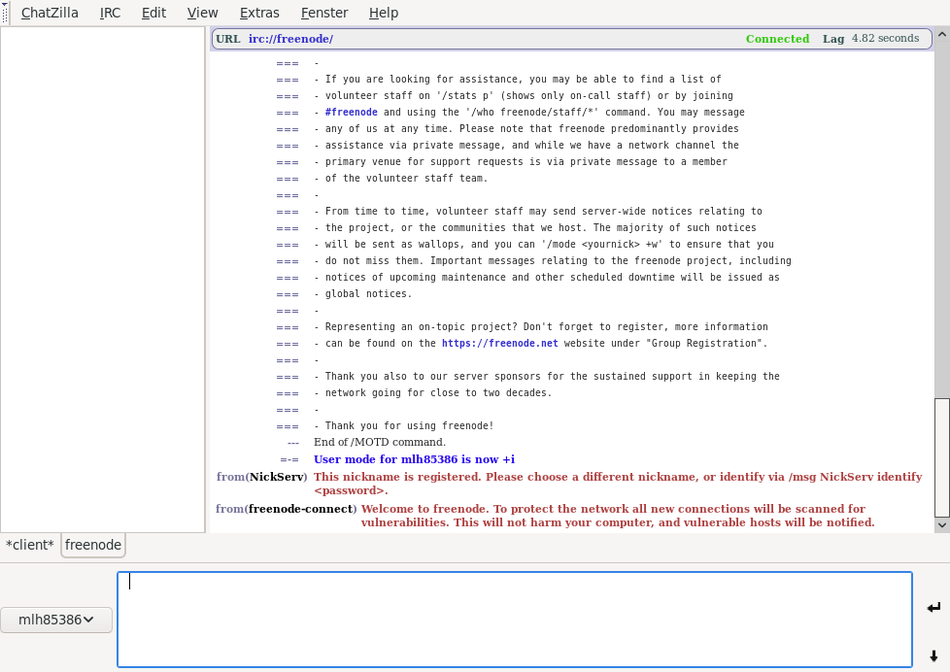This screenshot has height=672, width=950.
Task: Click the Connected status label
Action: pyautogui.click(x=777, y=39)
